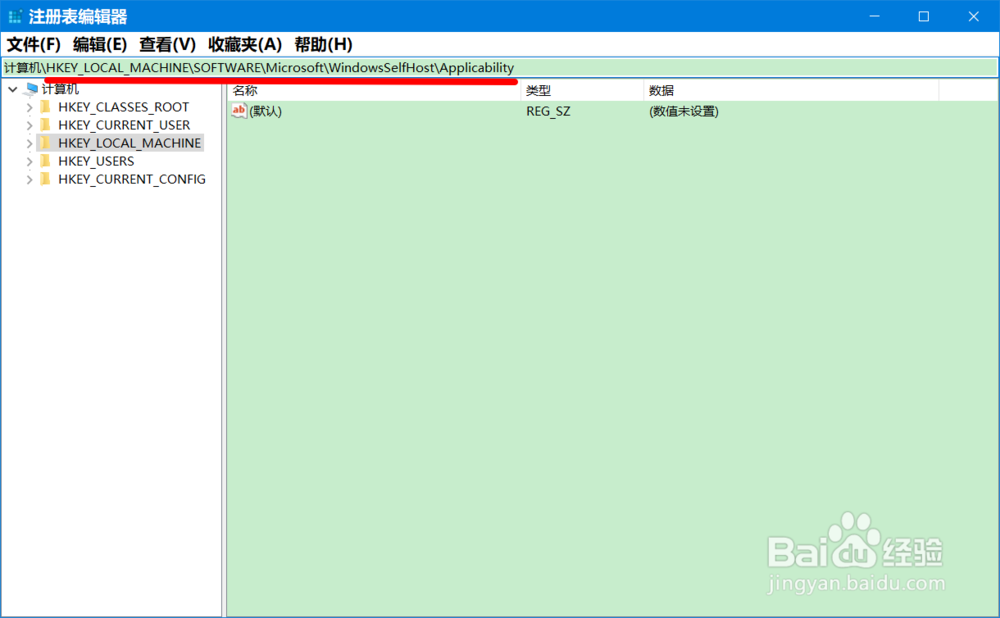Screen dimensions: 1000x618
Task: Expand HKEY_USERS chevron
Action: tap(29, 161)
